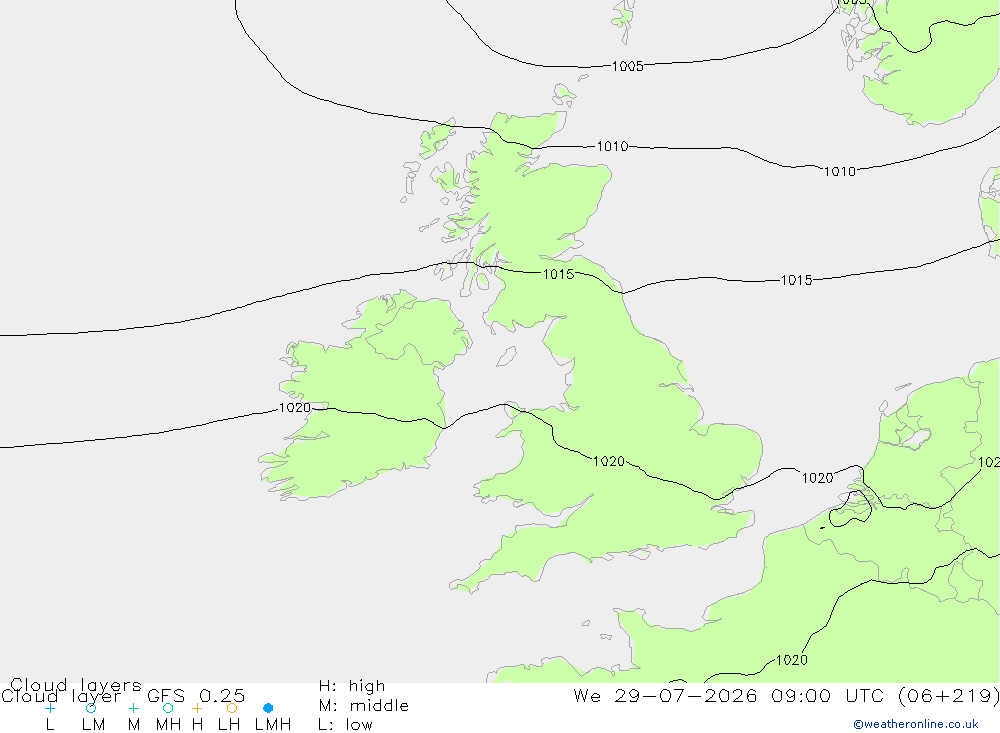This screenshot has height=733, width=1000.
Task: Click the 'LM' legend label
Action: 93,725
